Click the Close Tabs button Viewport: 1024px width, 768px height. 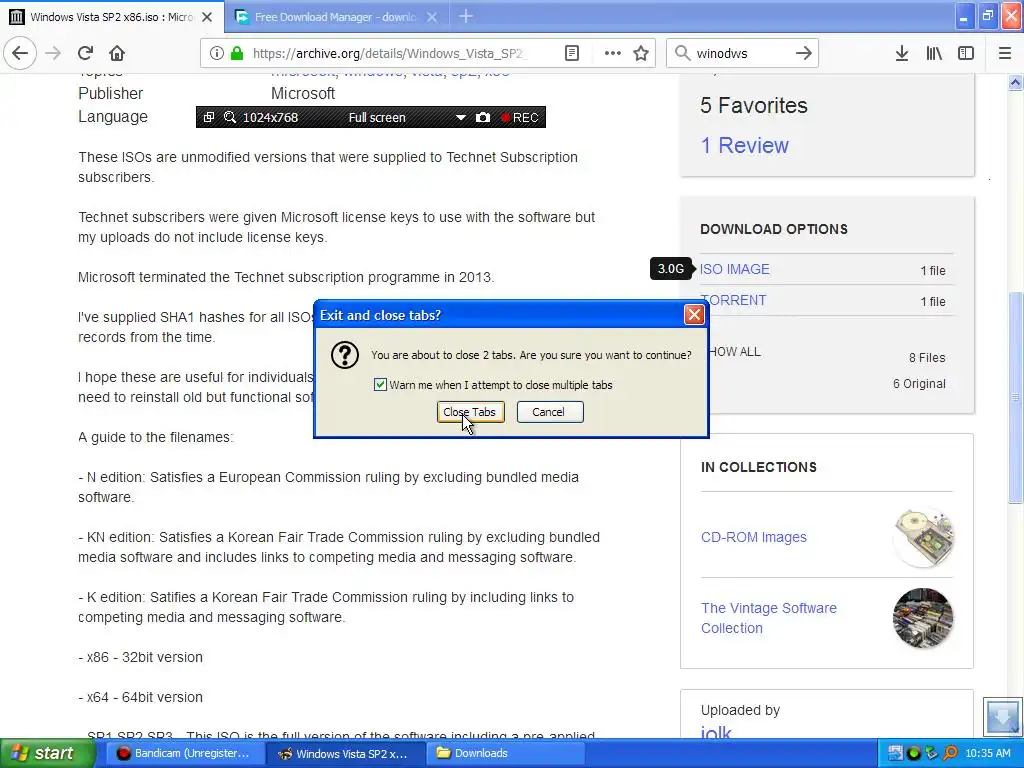tap(470, 412)
